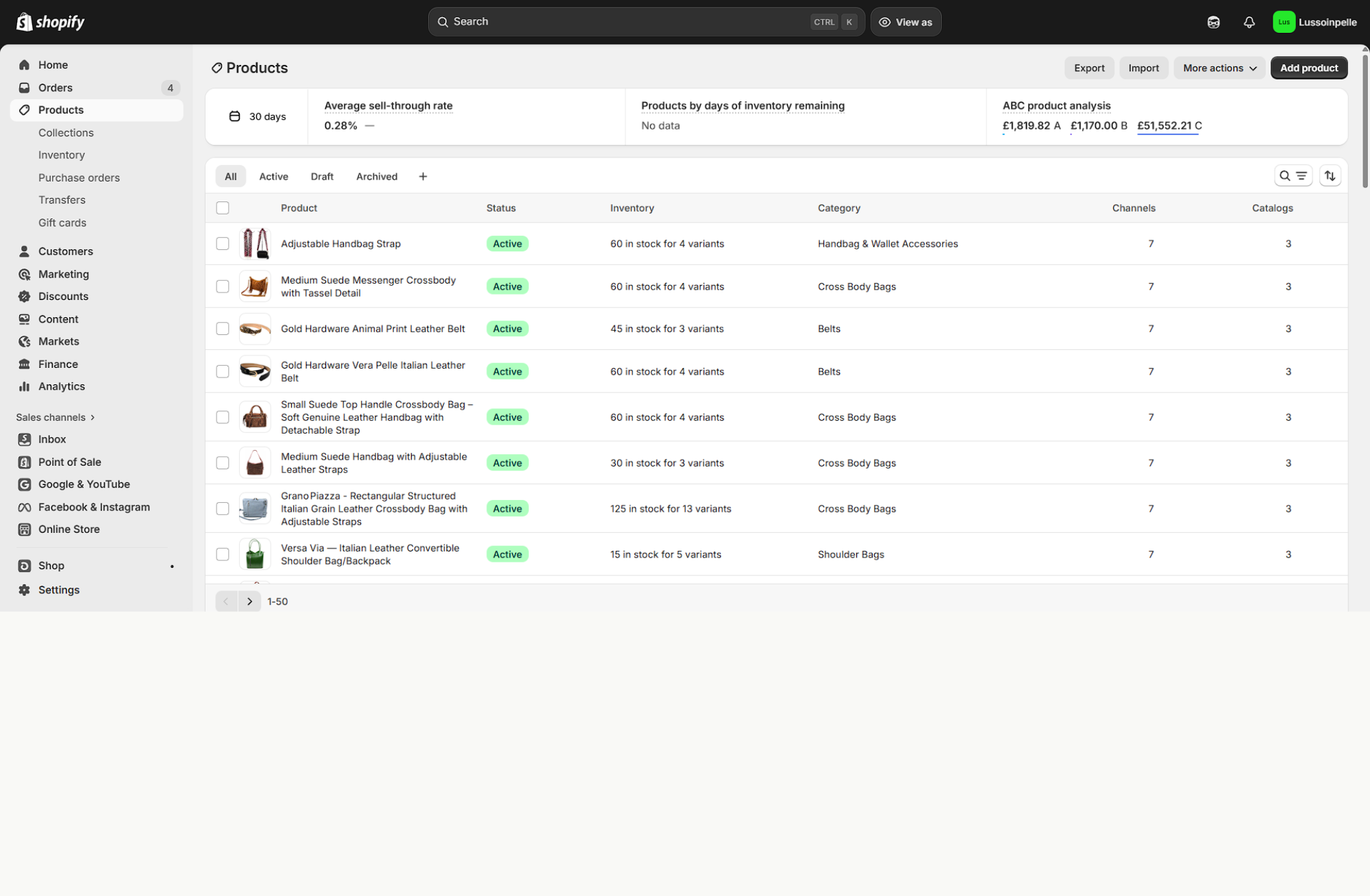
Task: Switch to the Archived tab
Action: click(377, 177)
